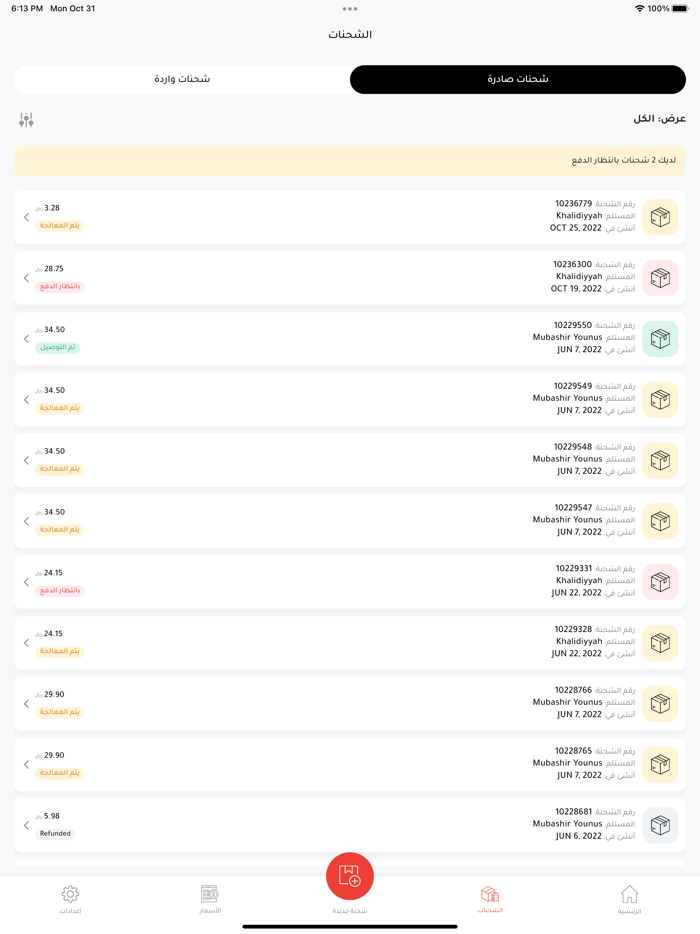
Task: Open the prices calculator tab icon
Action: point(209,894)
